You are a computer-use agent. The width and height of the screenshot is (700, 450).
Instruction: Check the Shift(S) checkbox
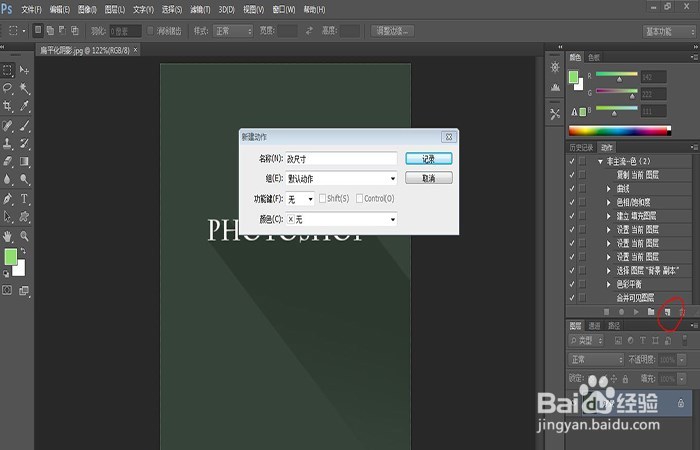coord(322,199)
